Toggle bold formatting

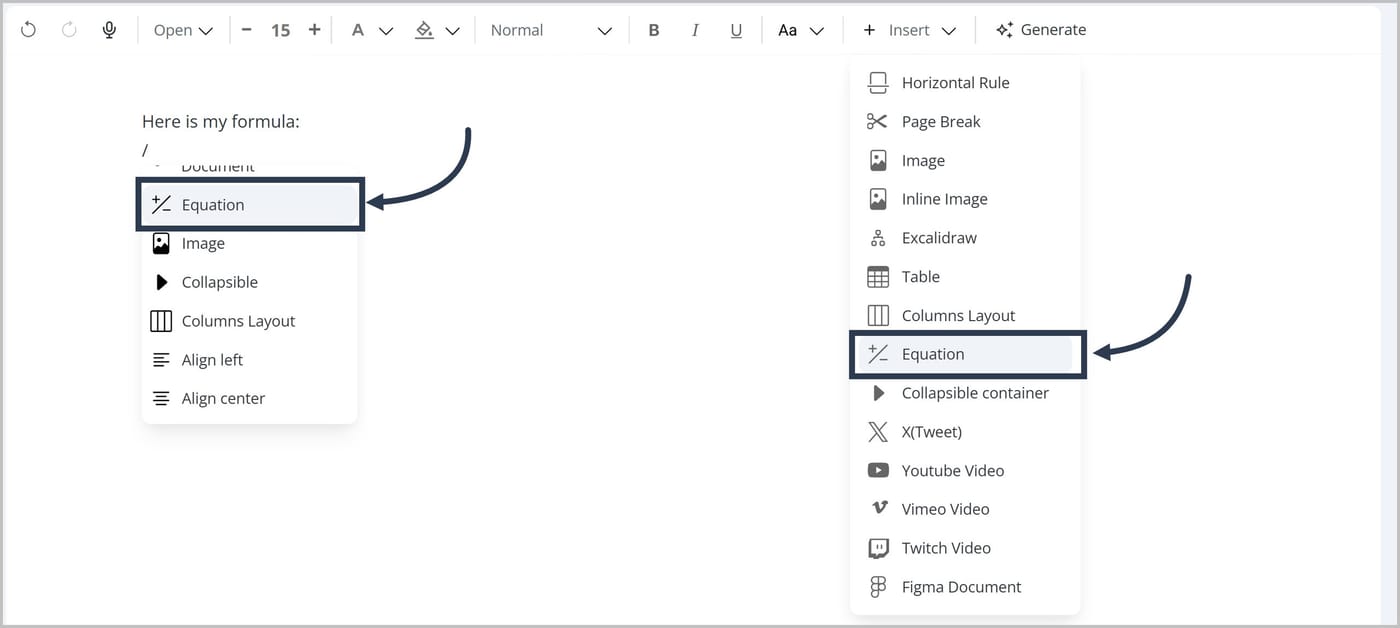[x=654, y=30]
